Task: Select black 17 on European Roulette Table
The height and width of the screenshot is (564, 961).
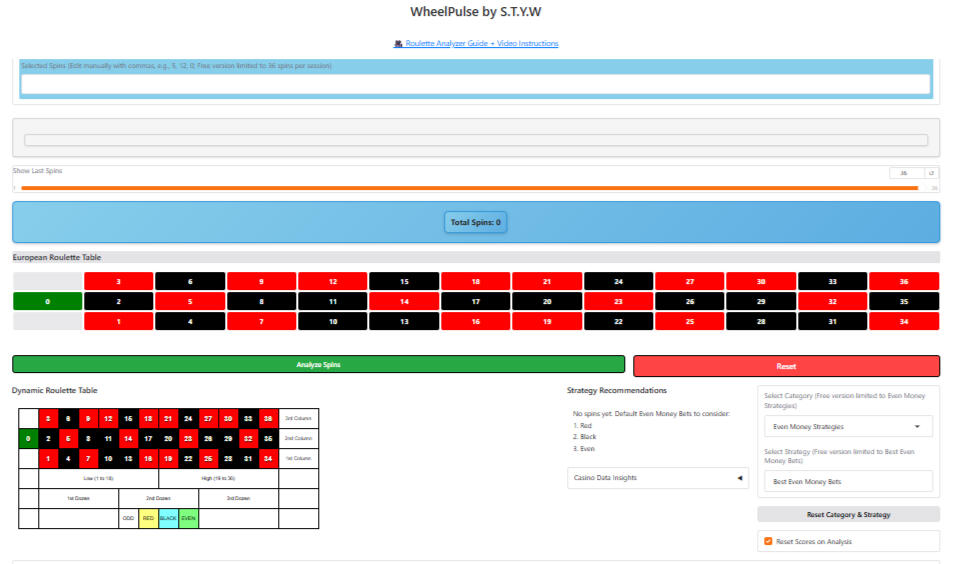Action: pyautogui.click(x=476, y=302)
